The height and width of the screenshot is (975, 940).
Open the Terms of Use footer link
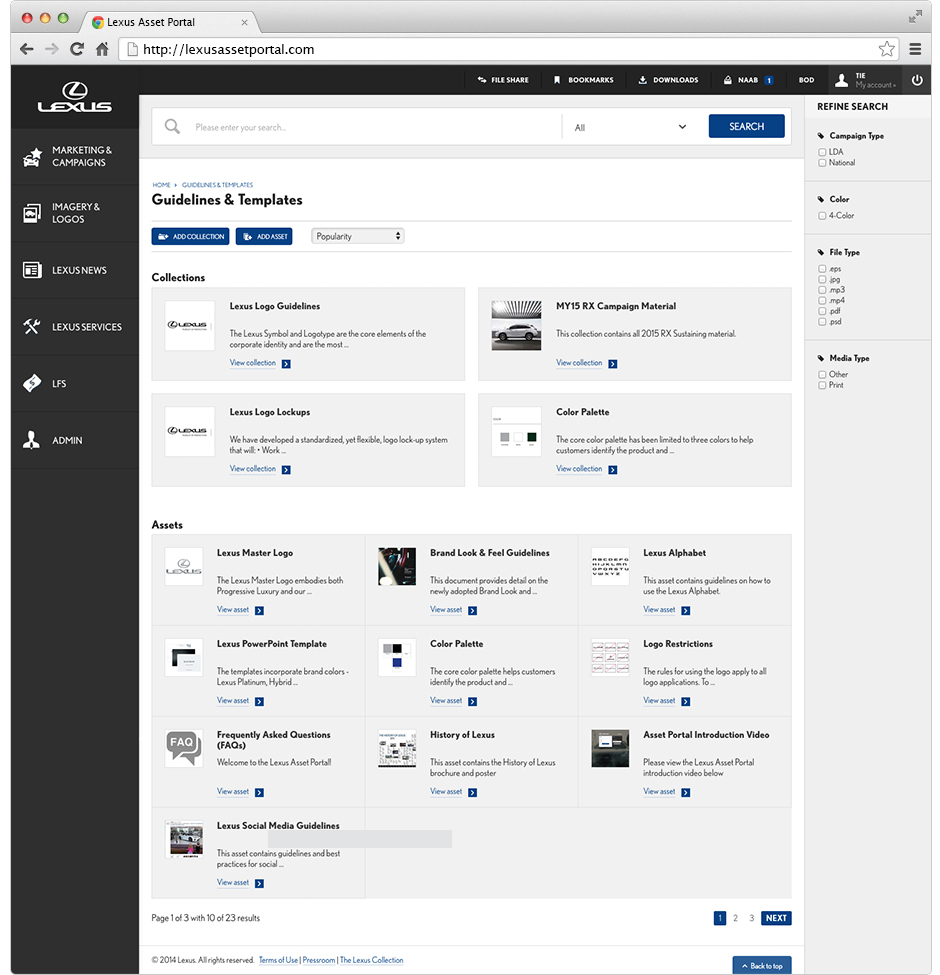click(x=278, y=960)
